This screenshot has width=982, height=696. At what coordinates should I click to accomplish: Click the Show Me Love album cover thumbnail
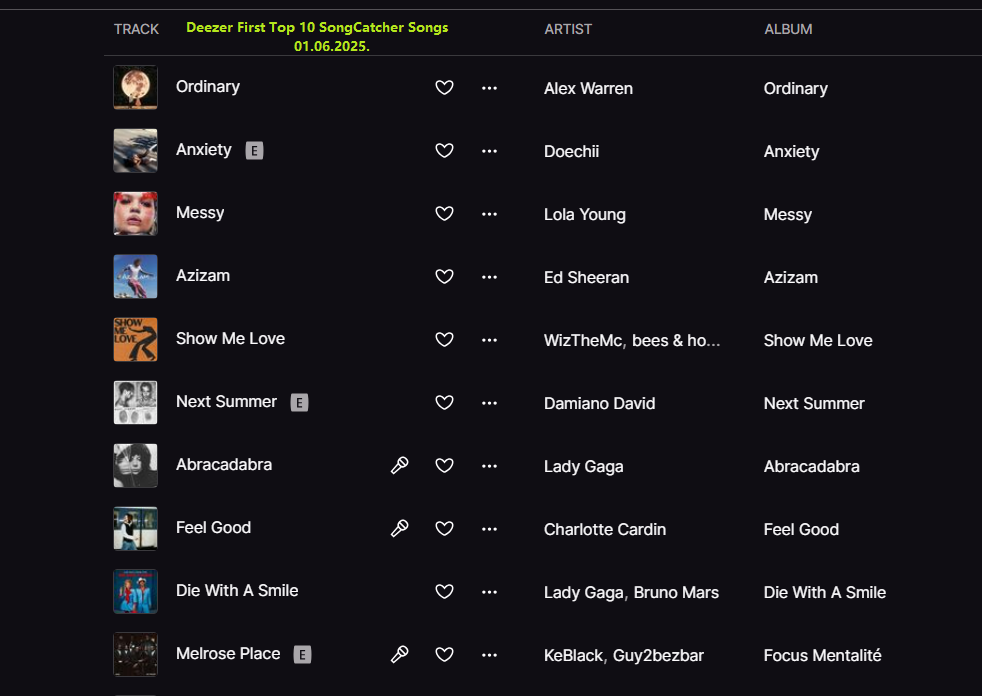135,339
